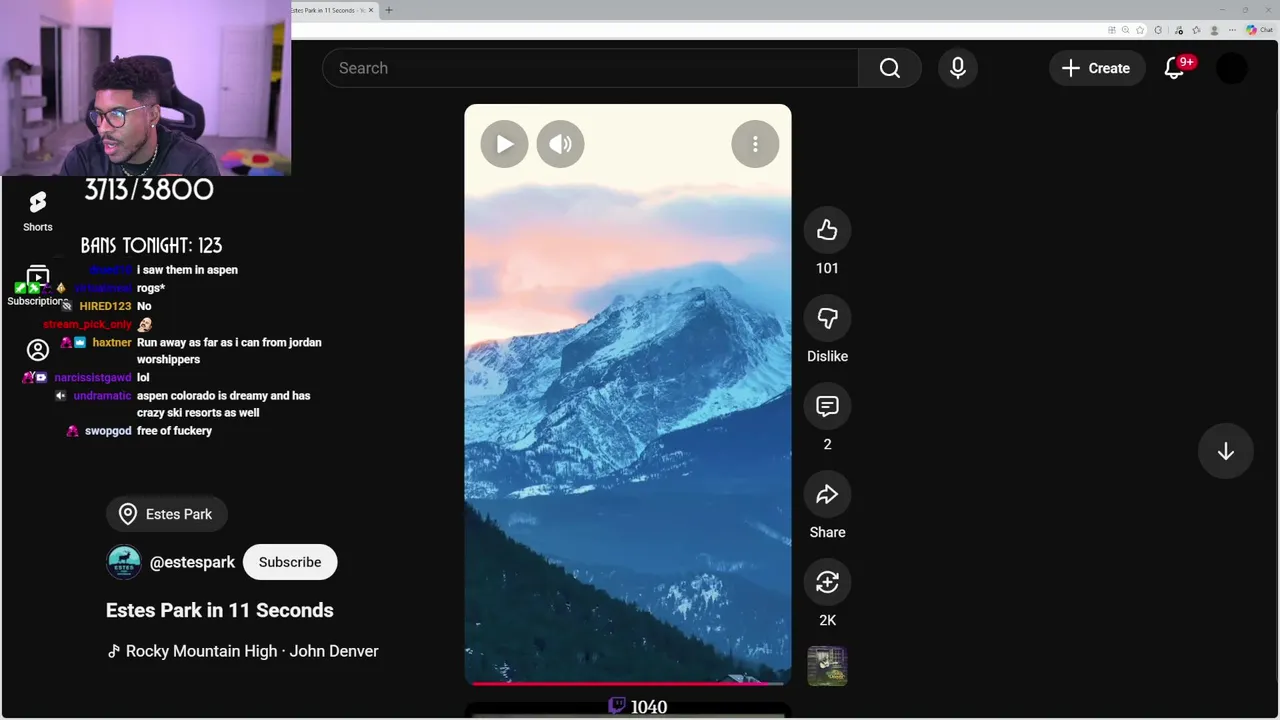Click the YouTube search field
Image resolution: width=1280 pixels, height=720 pixels.
point(590,68)
